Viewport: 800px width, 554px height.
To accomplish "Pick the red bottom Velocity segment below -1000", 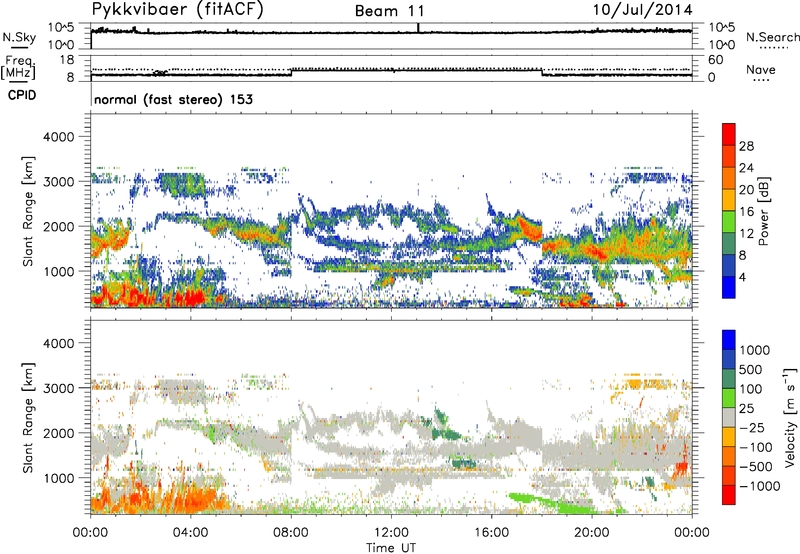I will pos(729,495).
